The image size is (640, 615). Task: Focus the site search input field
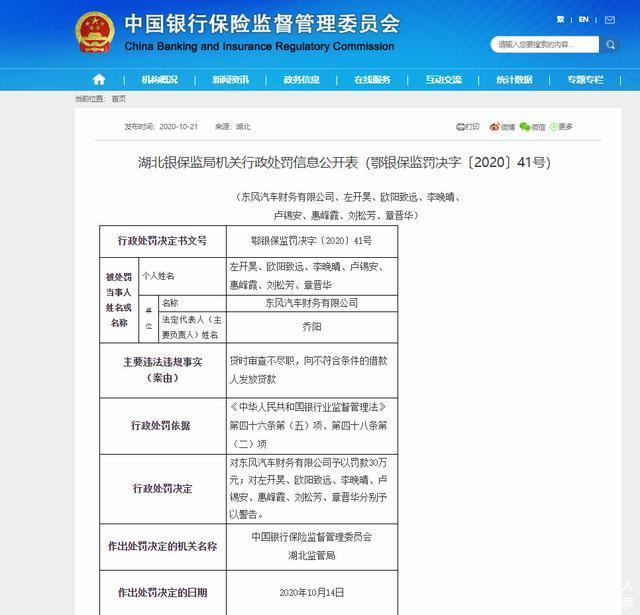click(545, 44)
